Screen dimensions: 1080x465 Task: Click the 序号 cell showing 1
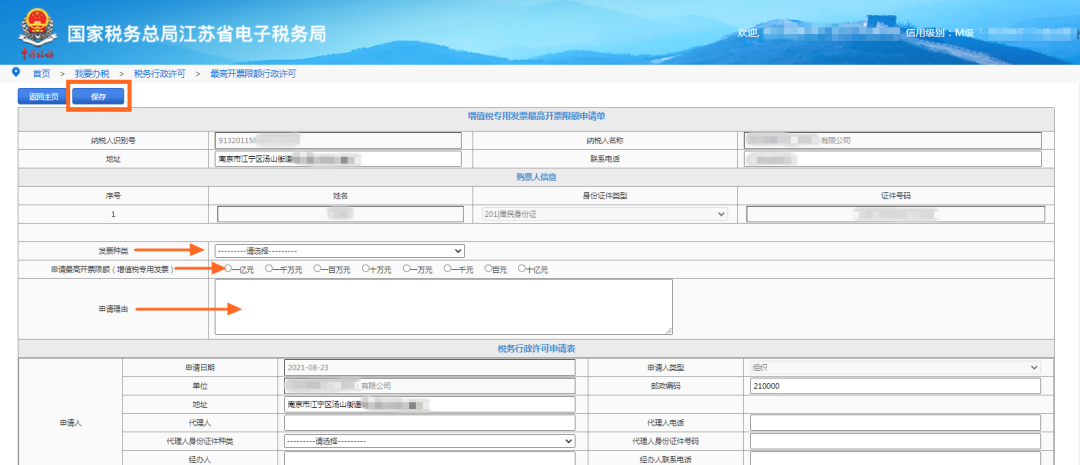click(x=113, y=214)
